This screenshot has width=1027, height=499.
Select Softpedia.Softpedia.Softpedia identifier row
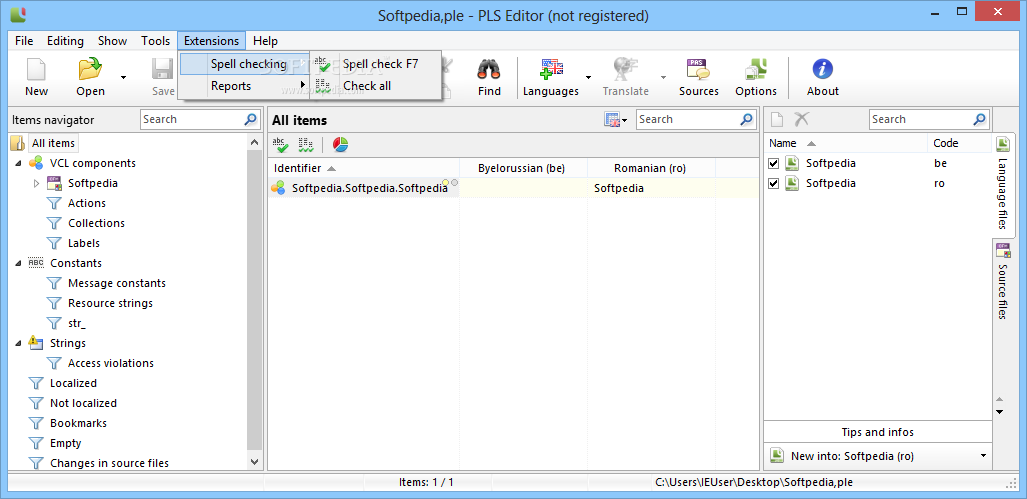(x=364, y=188)
